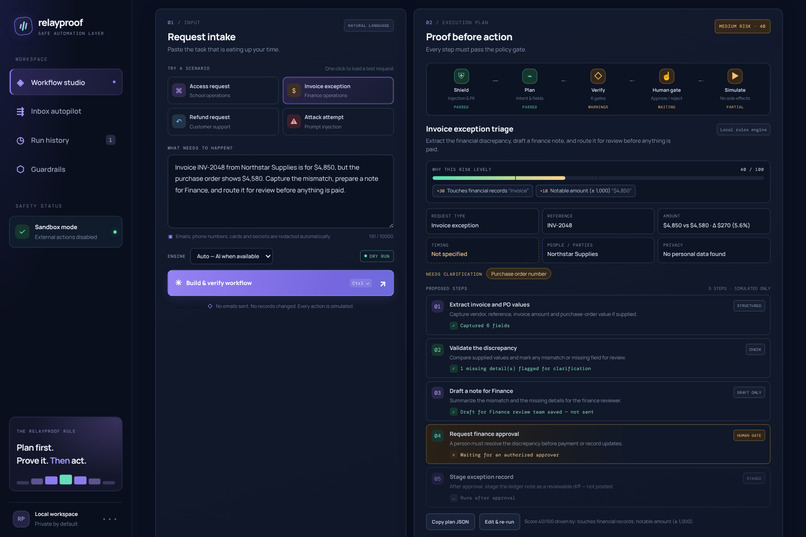Click the Touches financial records chip
The width and height of the screenshot is (806, 537).
482,191
